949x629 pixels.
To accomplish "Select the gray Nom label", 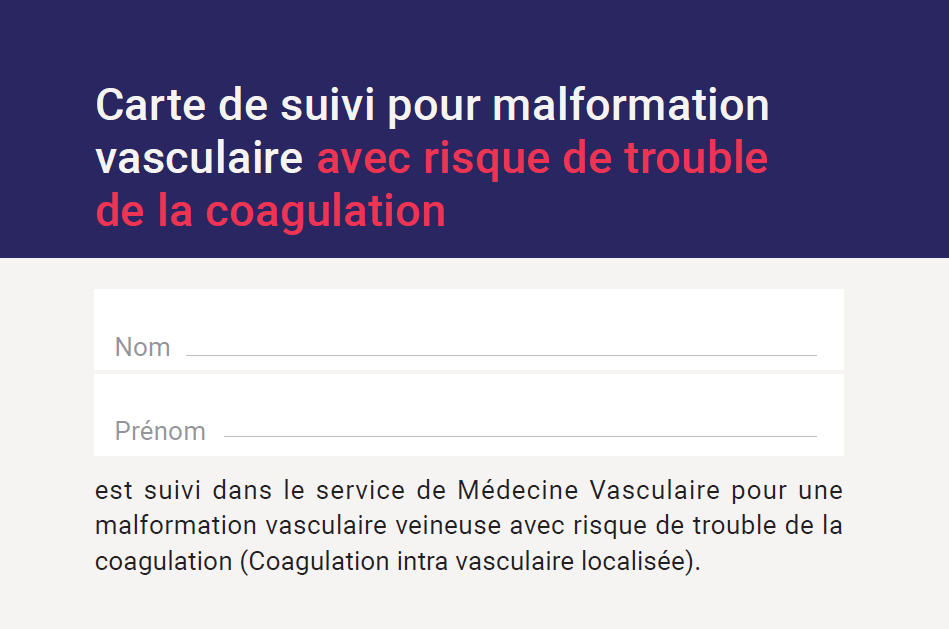I will [143, 347].
